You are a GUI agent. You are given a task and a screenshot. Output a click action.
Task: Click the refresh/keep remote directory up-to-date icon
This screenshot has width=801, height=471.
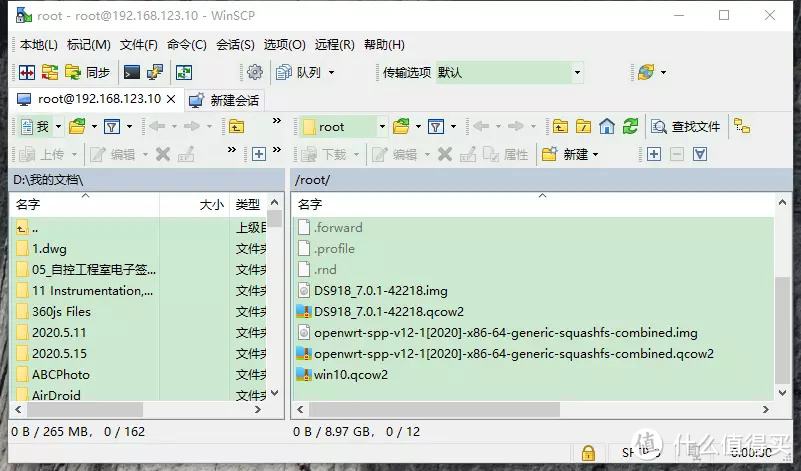click(x=184, y=73)
